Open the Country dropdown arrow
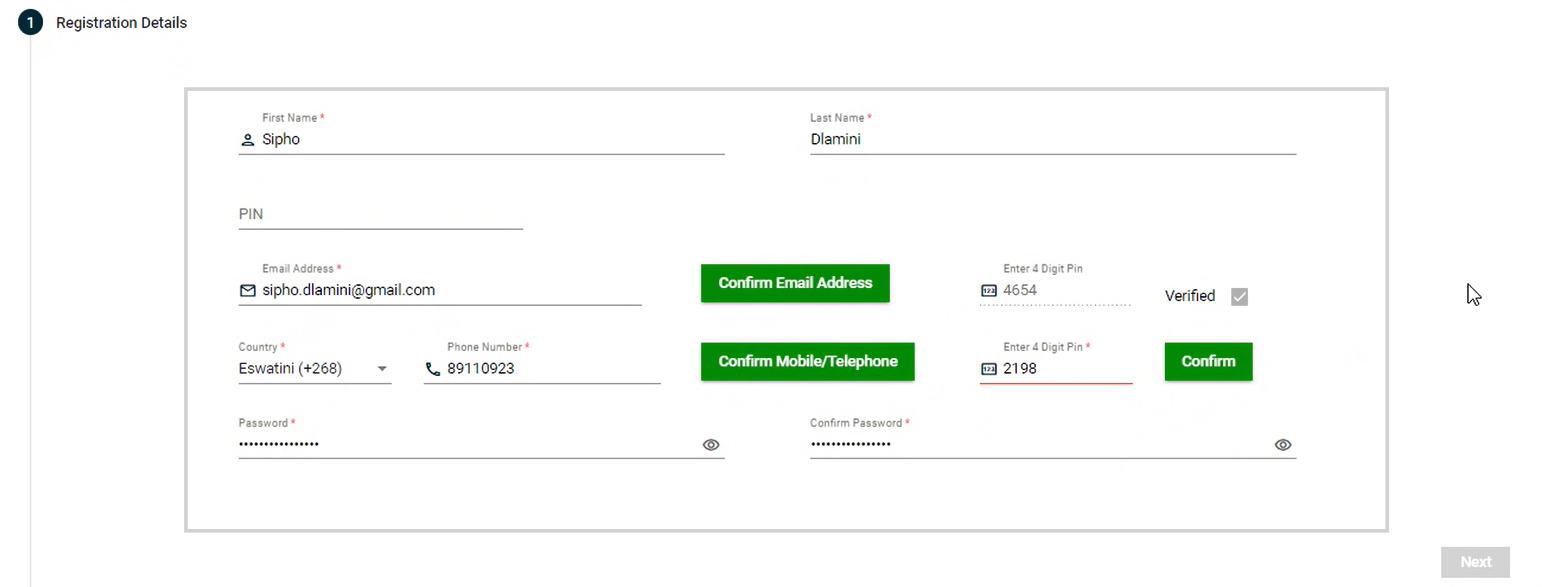Screen dimensions: 1542x587 point(382,369)
